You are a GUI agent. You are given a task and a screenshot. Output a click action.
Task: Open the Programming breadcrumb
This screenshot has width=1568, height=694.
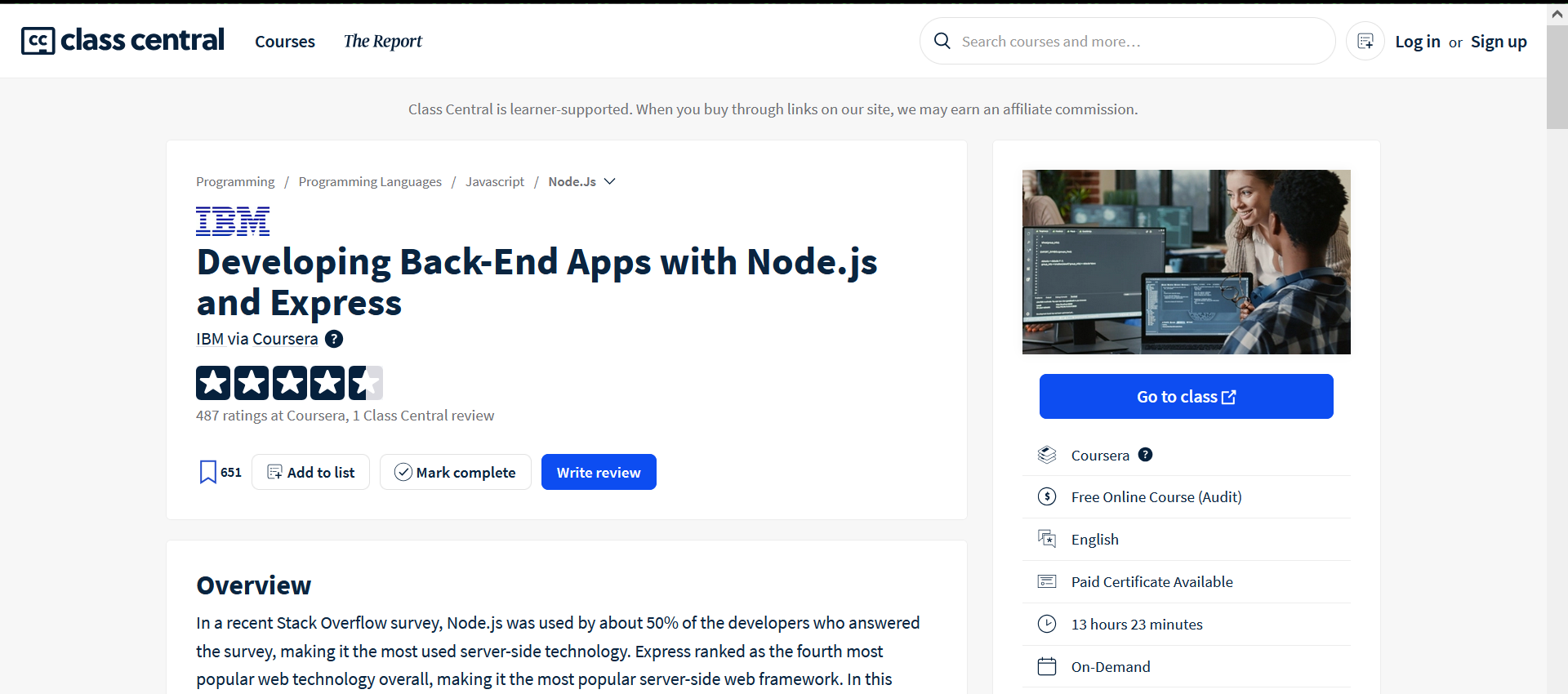[235, 181]
